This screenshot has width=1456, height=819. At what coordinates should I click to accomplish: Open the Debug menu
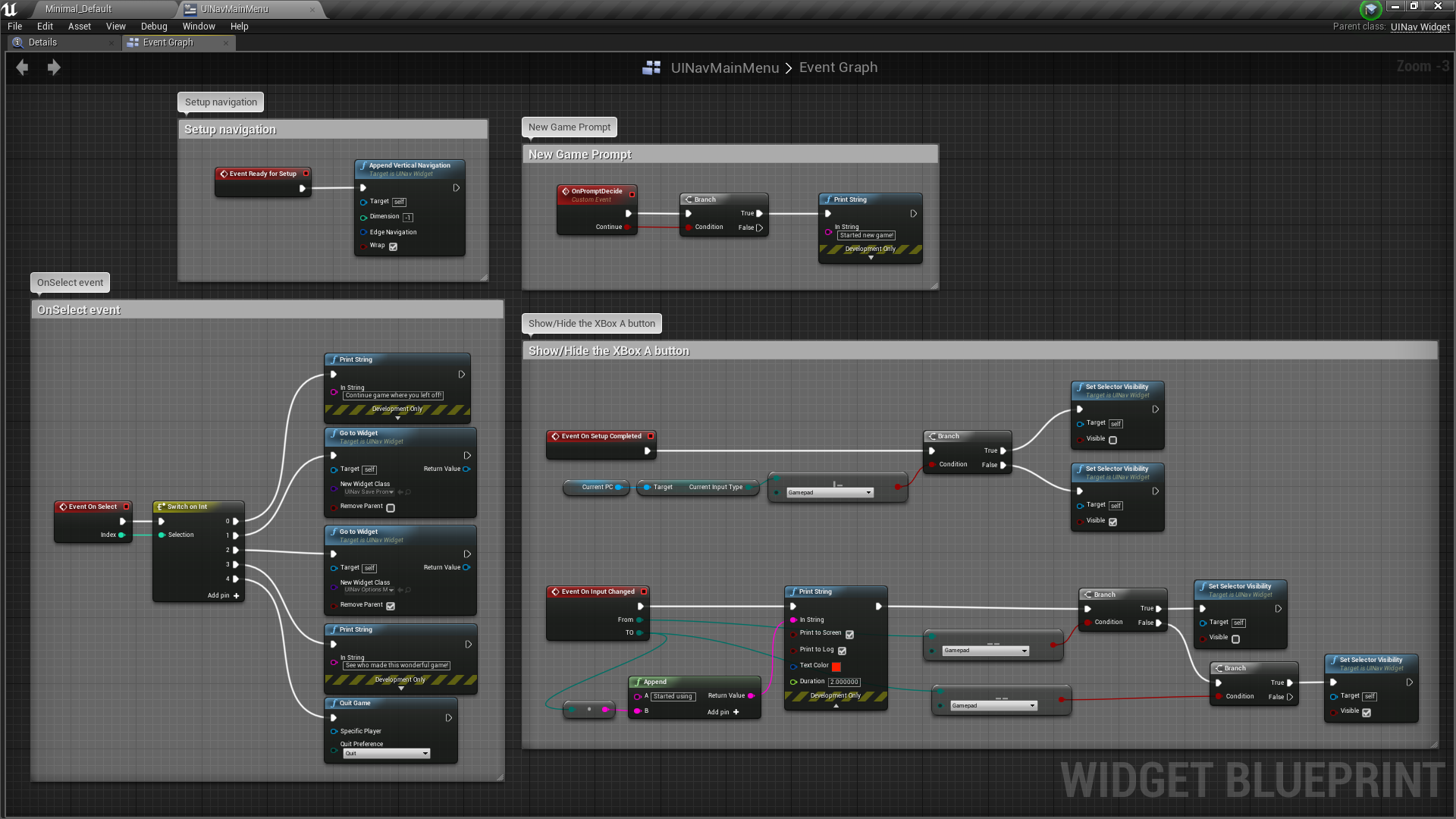[154, 26]
